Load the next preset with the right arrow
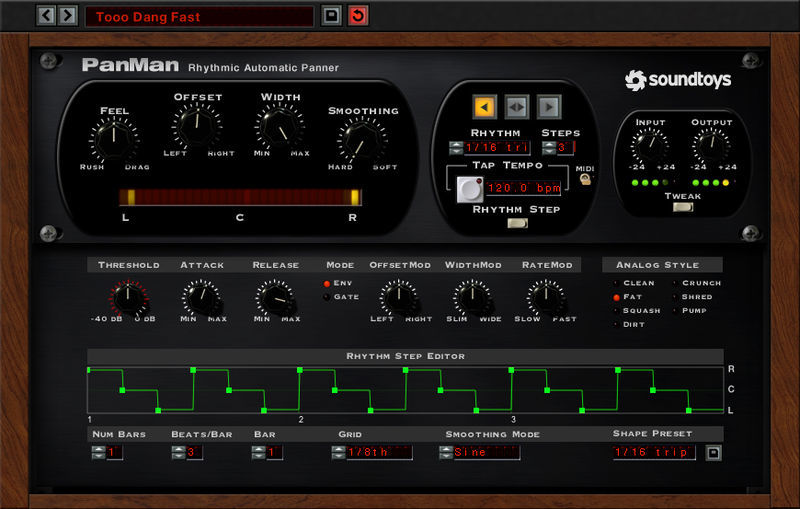 click(68, 16)
